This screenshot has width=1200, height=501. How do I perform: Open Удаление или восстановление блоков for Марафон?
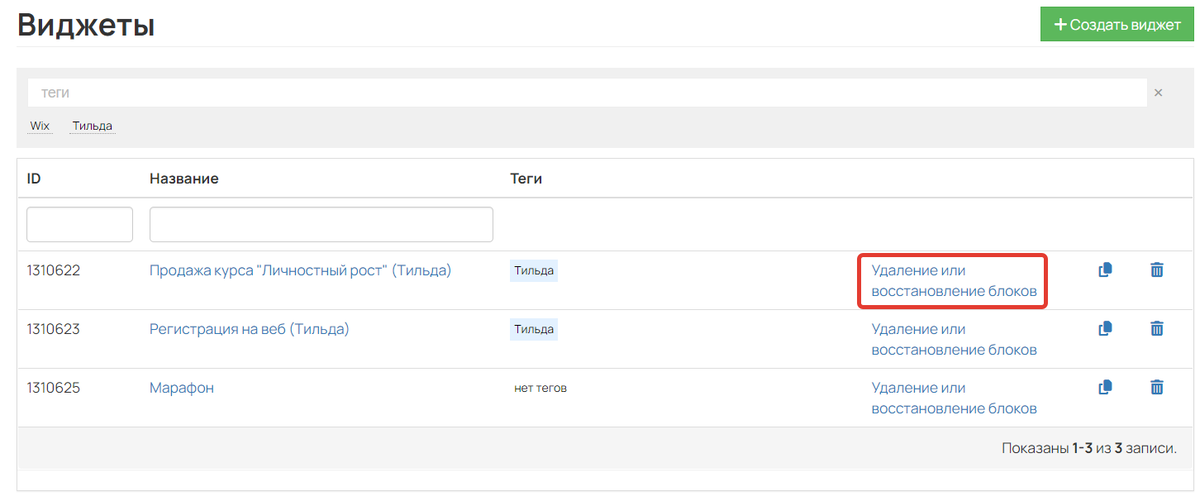pos(954,398)
